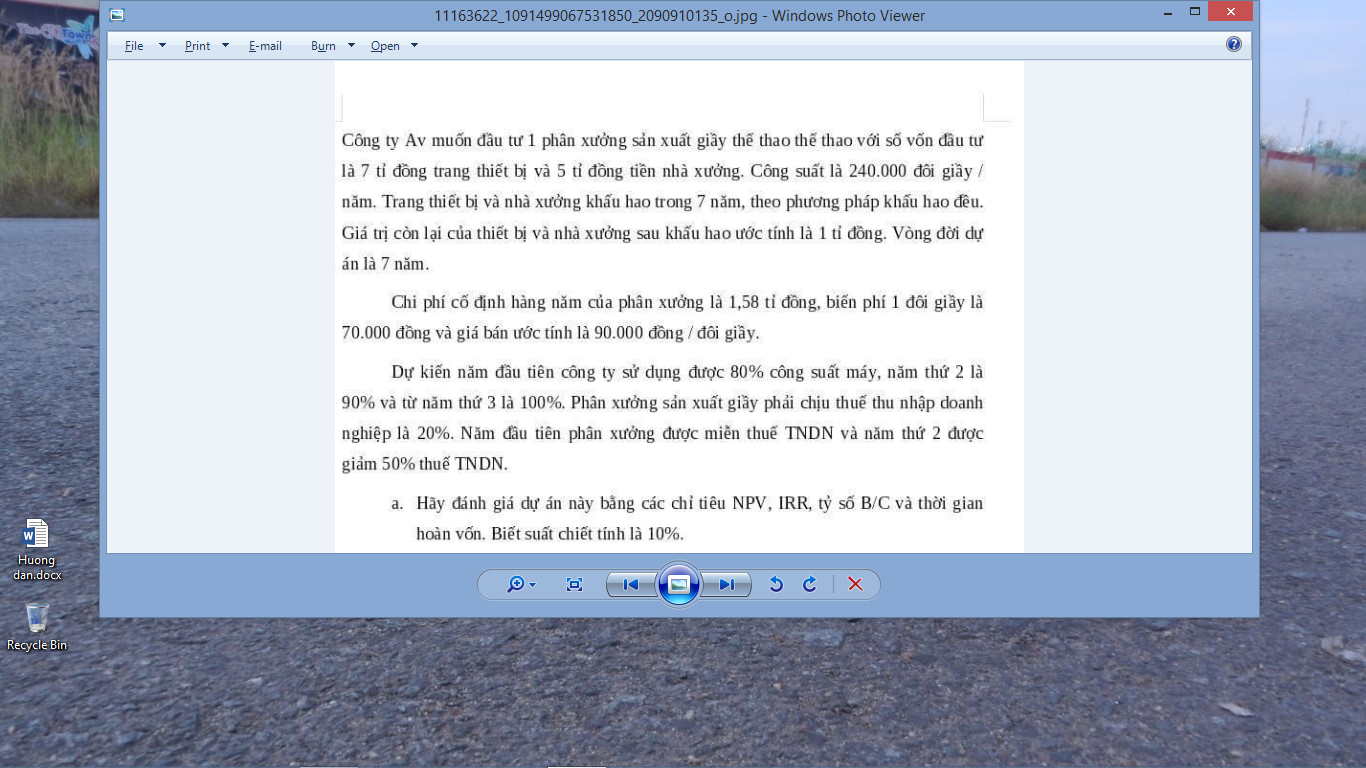Select the Recycle Bin desktop icon

(36, 626)
